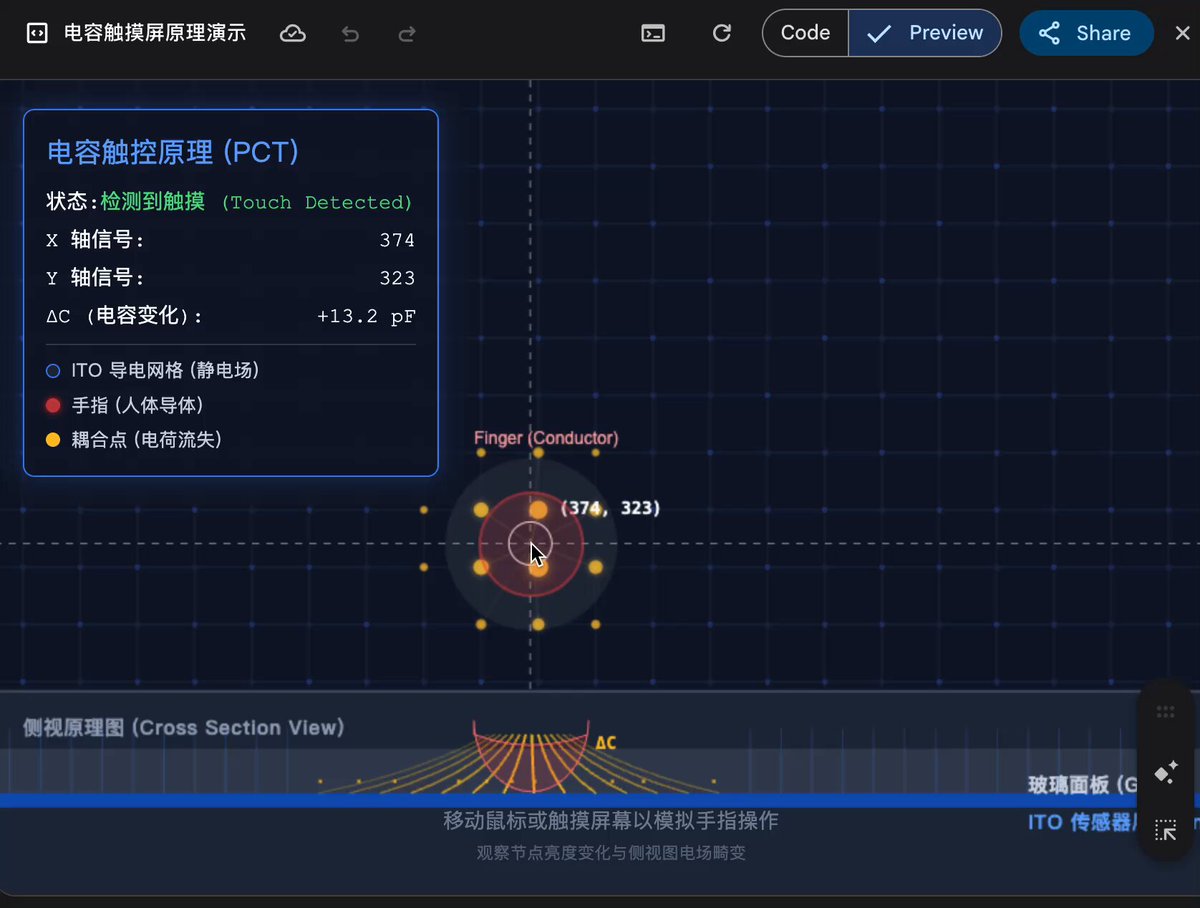1200x908 pixels.
Task: Redo the last change
Action: pos(407,33)
